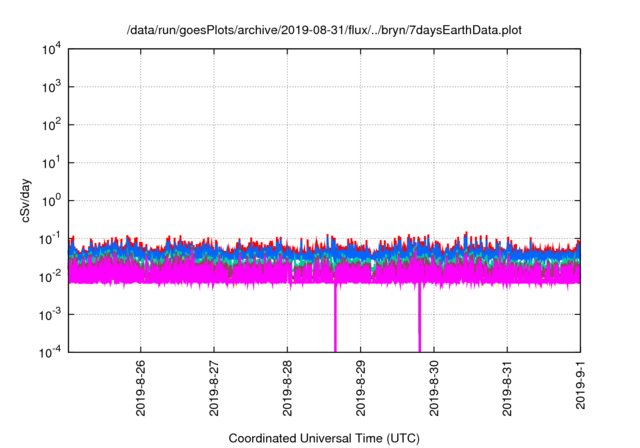Click the cSv/day y-axis label
640x448 pixels.
pos(26,200)
